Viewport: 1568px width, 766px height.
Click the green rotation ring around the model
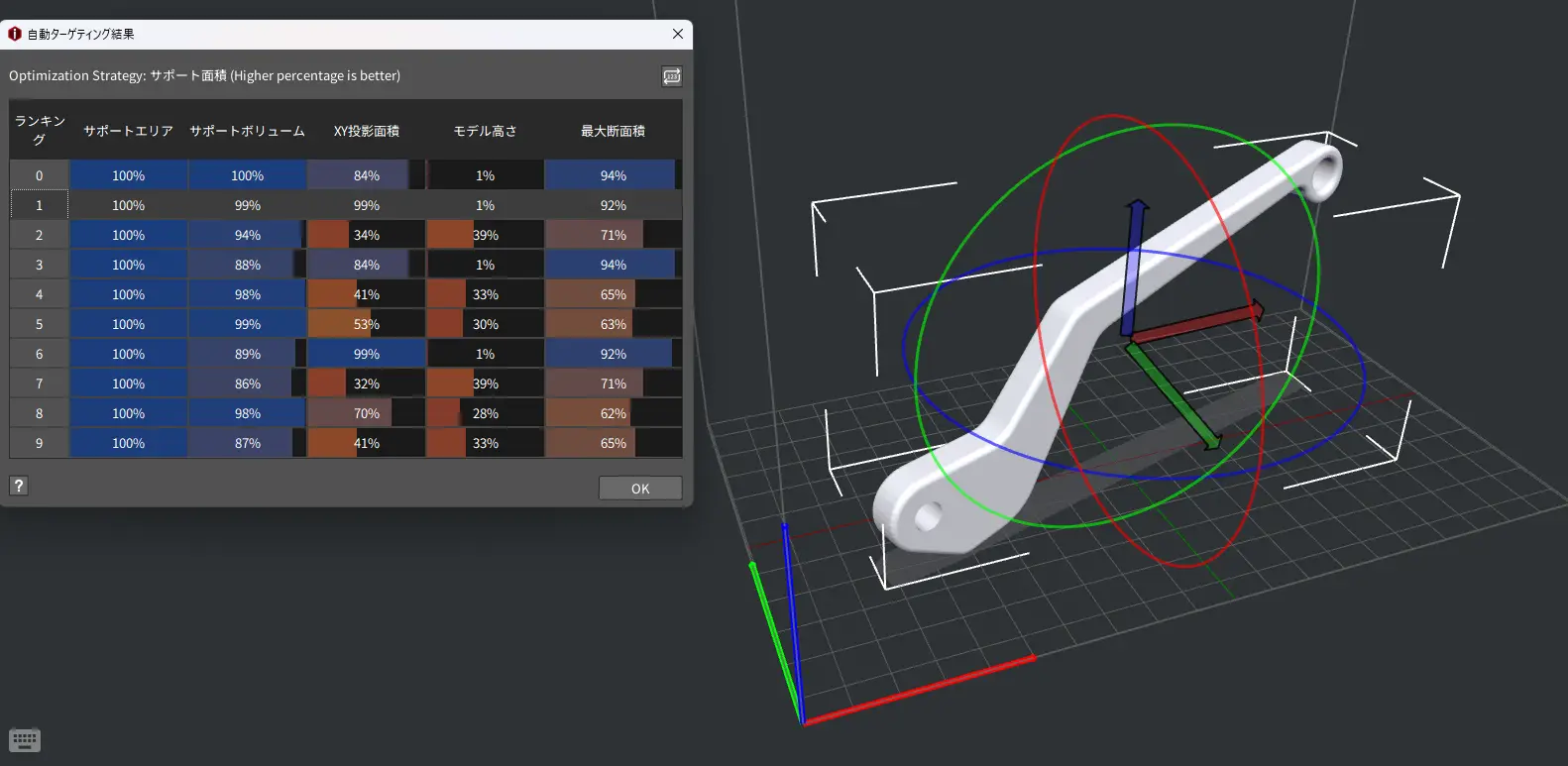(1315, 248)
